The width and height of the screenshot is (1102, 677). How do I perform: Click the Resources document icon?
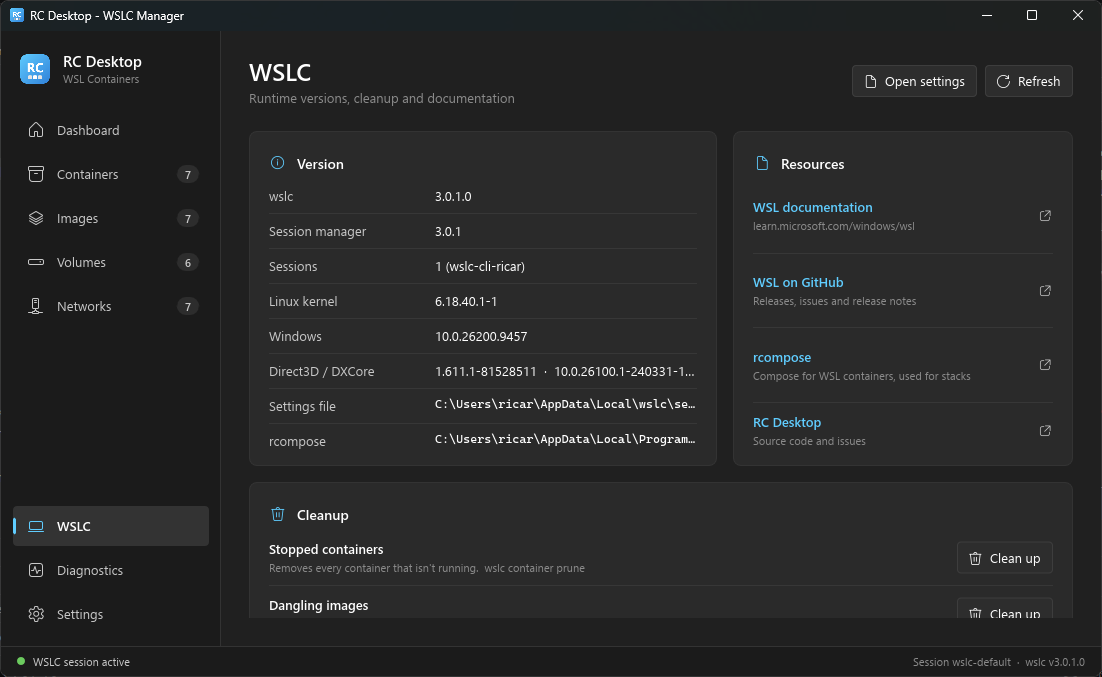tap(762, 163)
